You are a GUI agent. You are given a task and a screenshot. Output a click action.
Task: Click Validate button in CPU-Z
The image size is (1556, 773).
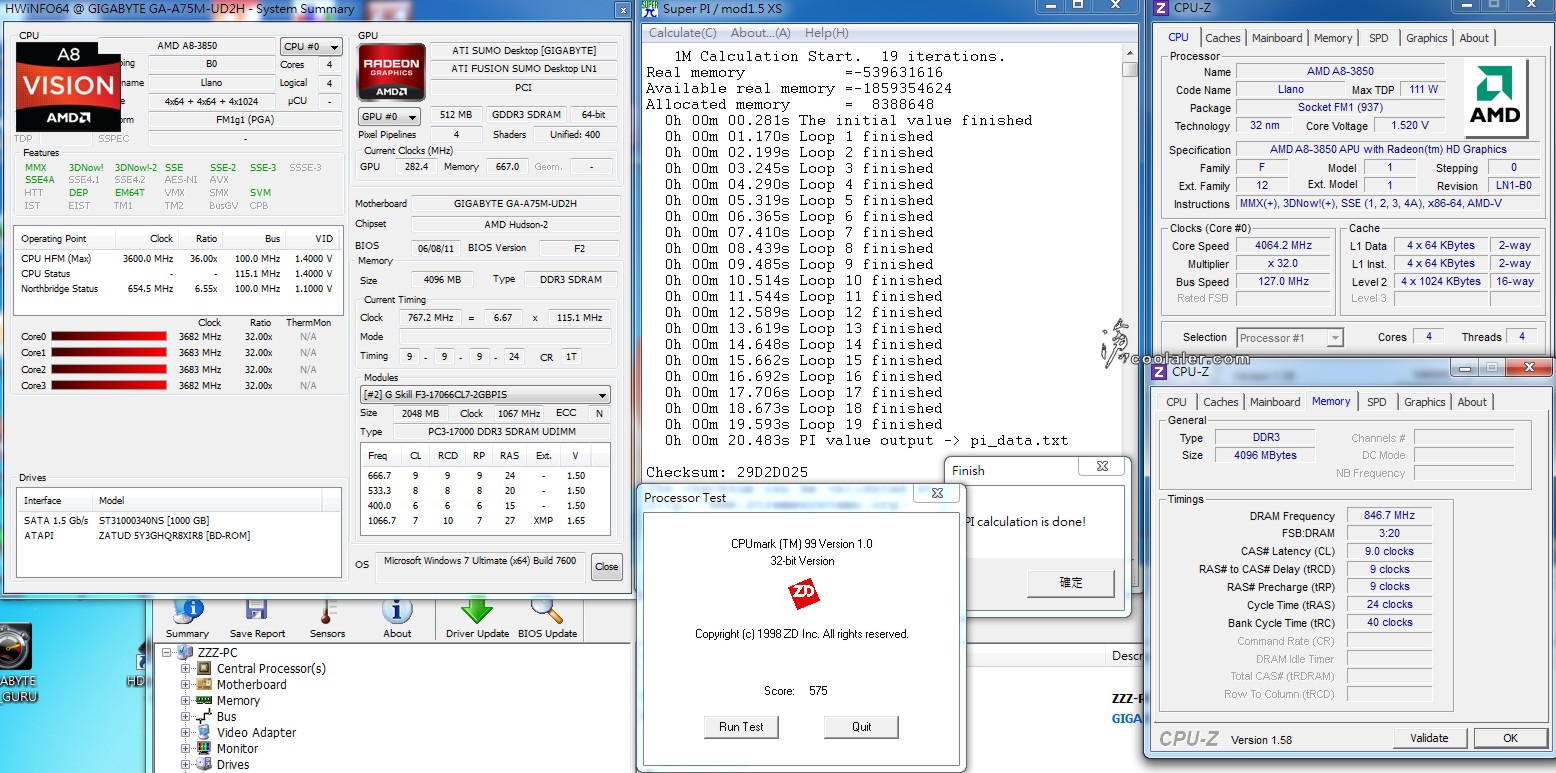[1429, 738]
